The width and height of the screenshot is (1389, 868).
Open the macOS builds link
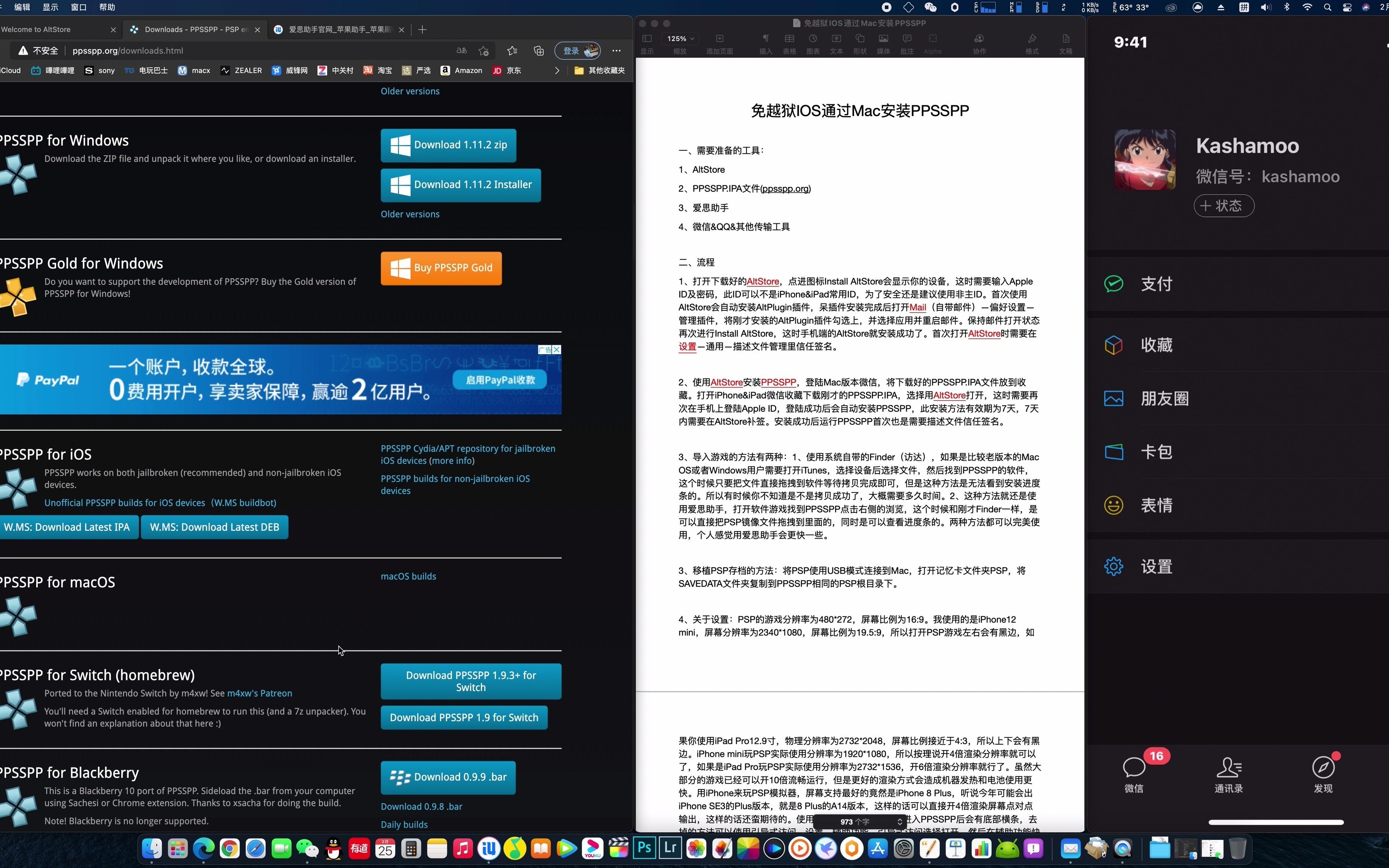tap(408, 576)
